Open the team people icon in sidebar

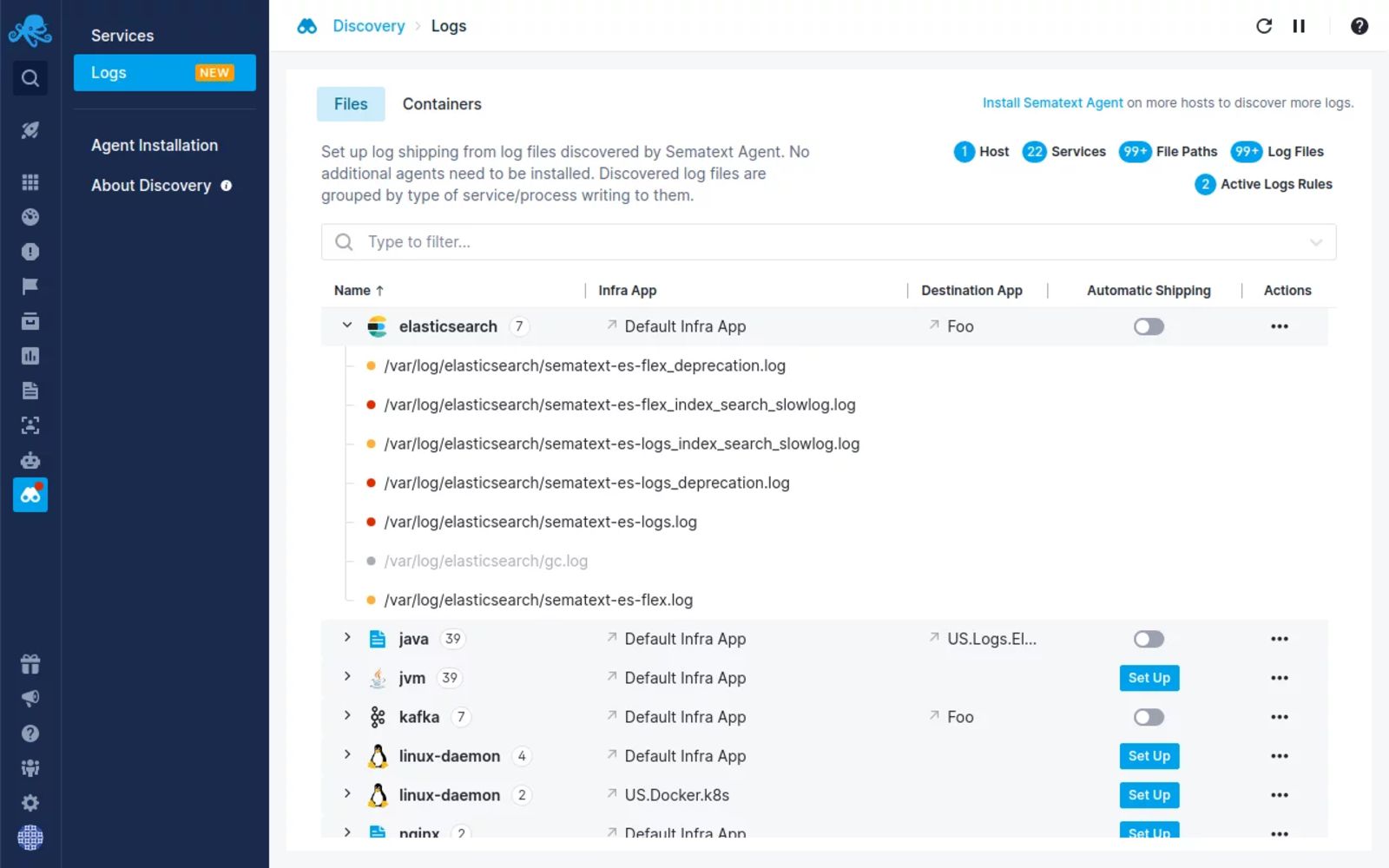point(30,768)
